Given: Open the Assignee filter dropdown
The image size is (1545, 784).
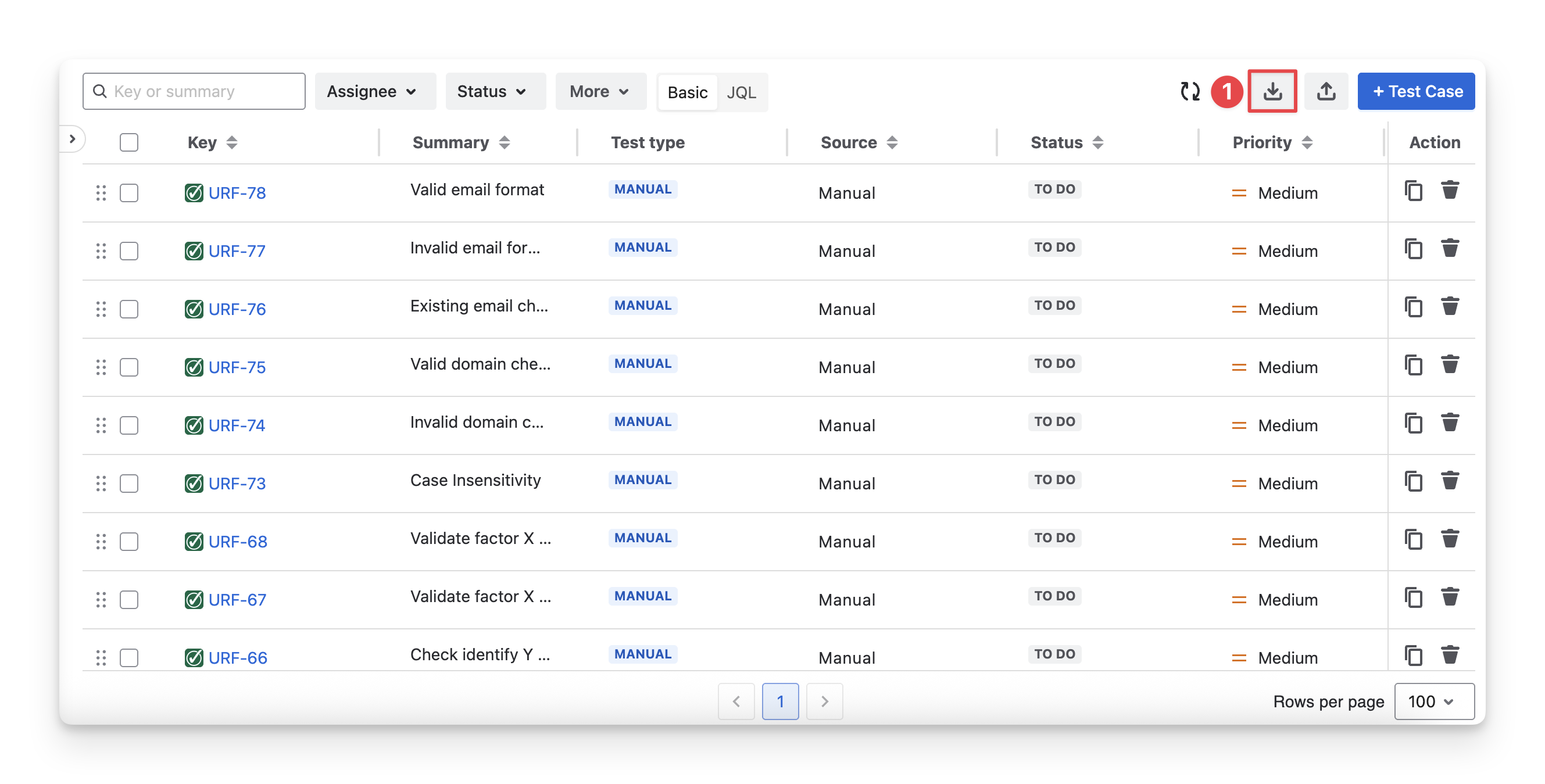Looking at the screenshot, I should tap(374, 92).
